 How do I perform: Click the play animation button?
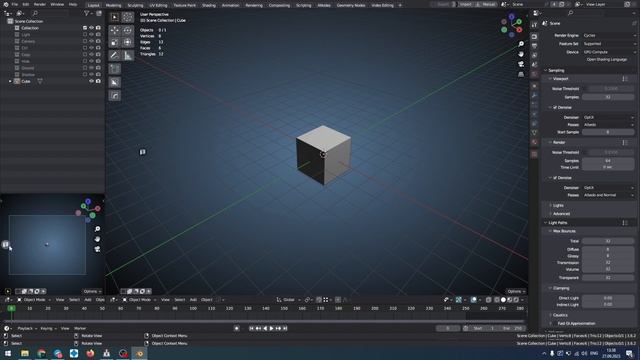pos(271,328)
